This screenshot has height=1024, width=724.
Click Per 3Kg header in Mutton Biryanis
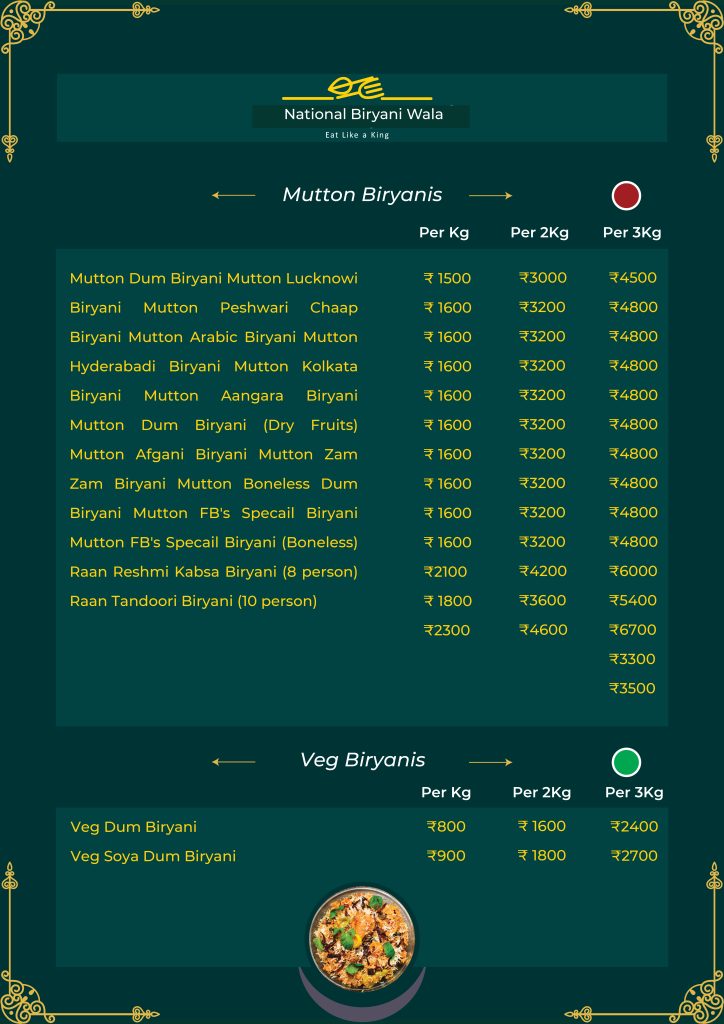point(632,233)
